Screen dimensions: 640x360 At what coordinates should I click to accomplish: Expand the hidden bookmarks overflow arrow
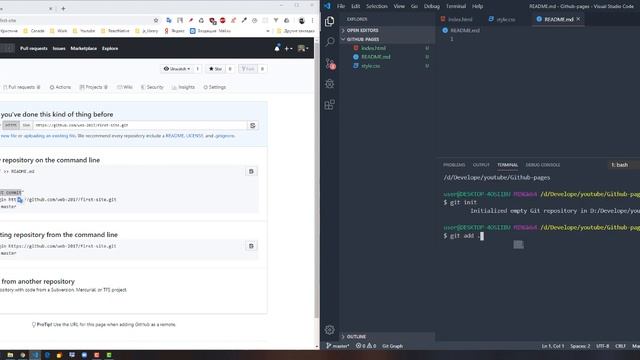(268, 31)
